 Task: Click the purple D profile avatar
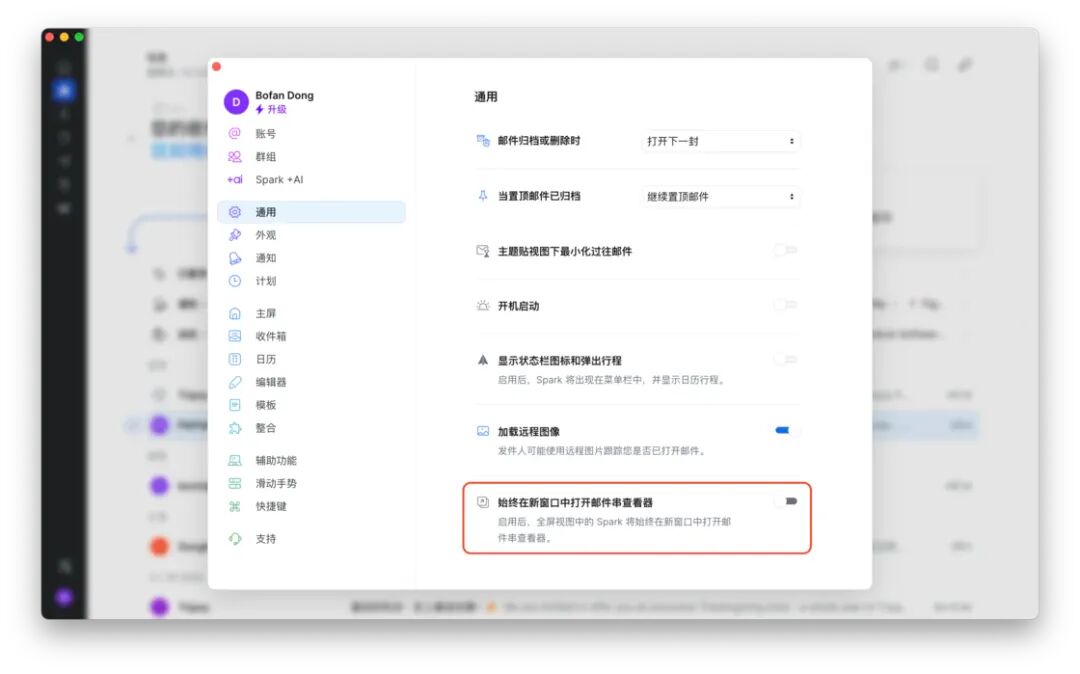236,102
